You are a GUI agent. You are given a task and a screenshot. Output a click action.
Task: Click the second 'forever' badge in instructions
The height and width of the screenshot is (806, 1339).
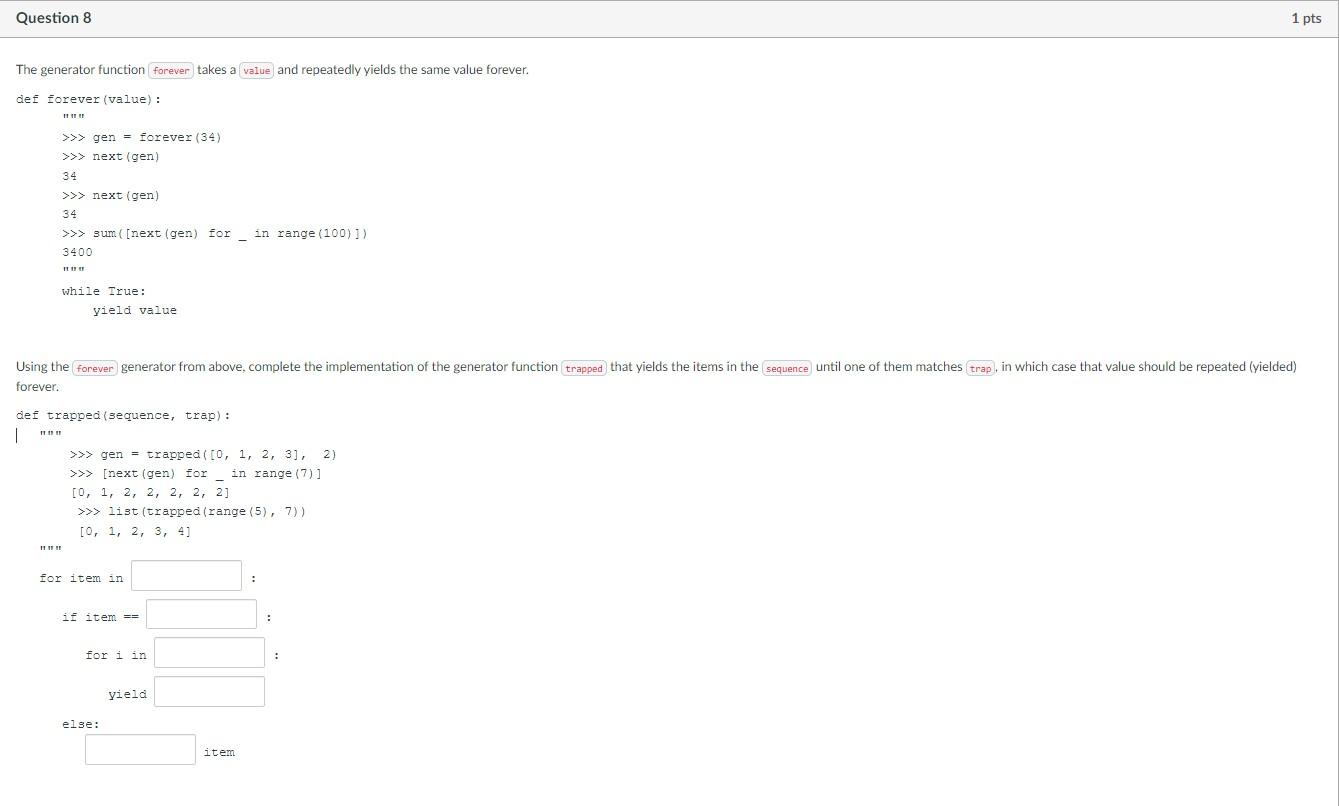pyautogui.click(x=94, y=368)
